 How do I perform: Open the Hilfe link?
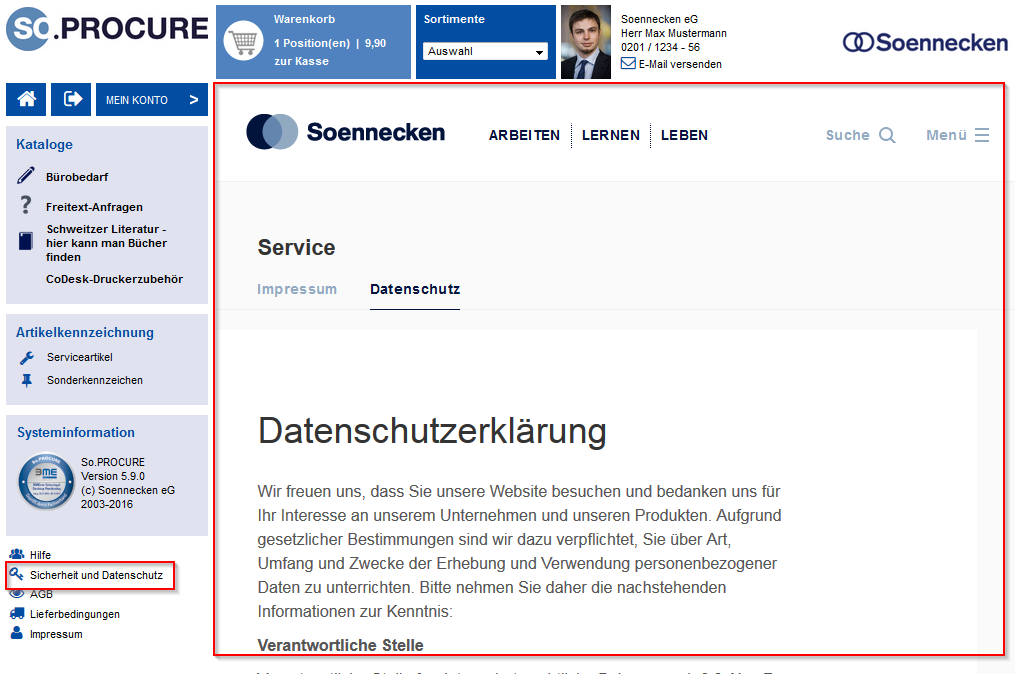click(40, 555)
